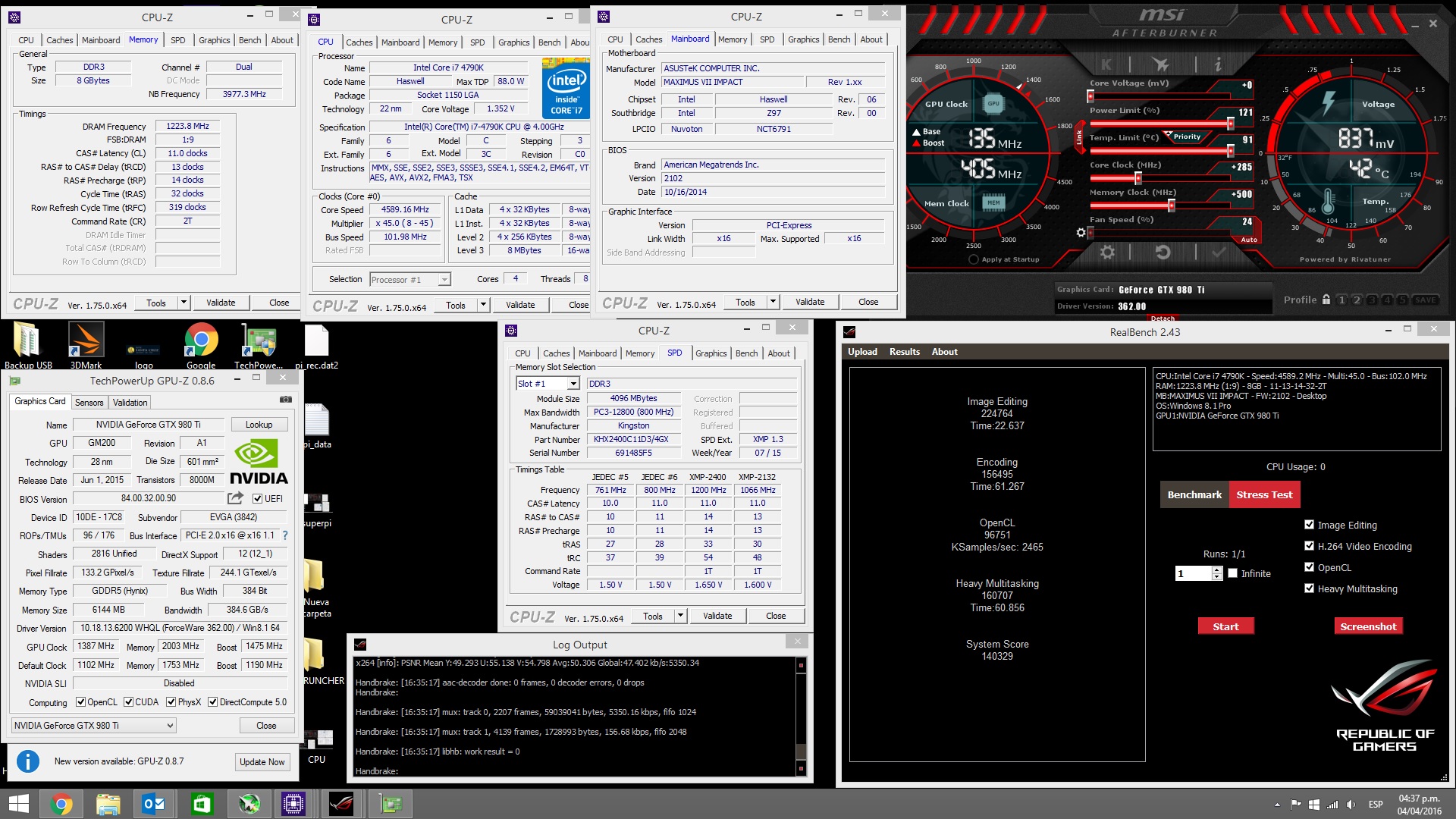Switch to Validation tab in GPU-Z
This screenshot has width=1456, height=819.
[130, 403]
